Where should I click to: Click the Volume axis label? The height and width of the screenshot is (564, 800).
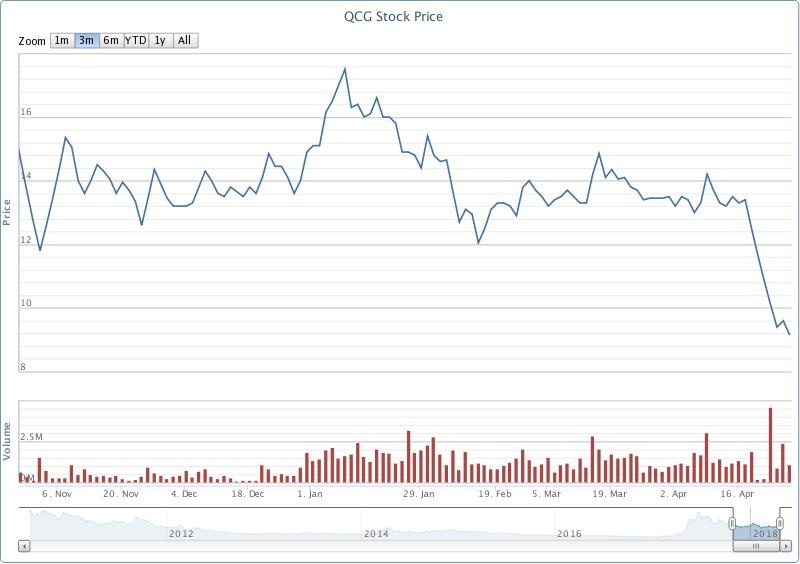(x=8, y=441)
